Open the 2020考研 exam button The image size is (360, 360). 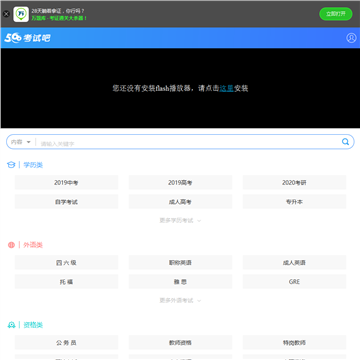point(294,182)
